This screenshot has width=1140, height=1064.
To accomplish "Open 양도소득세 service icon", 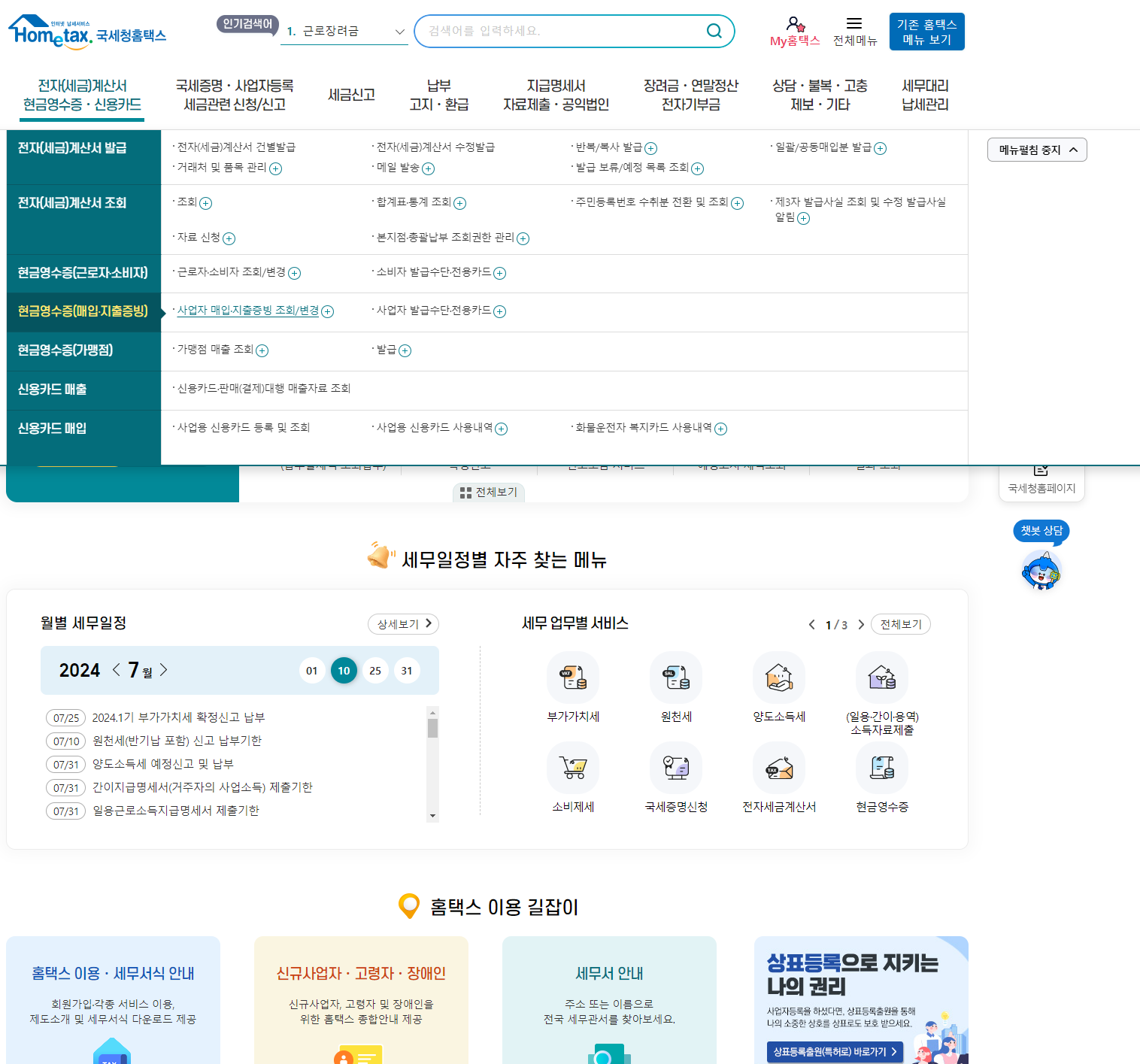I will (x=779, y=678).
